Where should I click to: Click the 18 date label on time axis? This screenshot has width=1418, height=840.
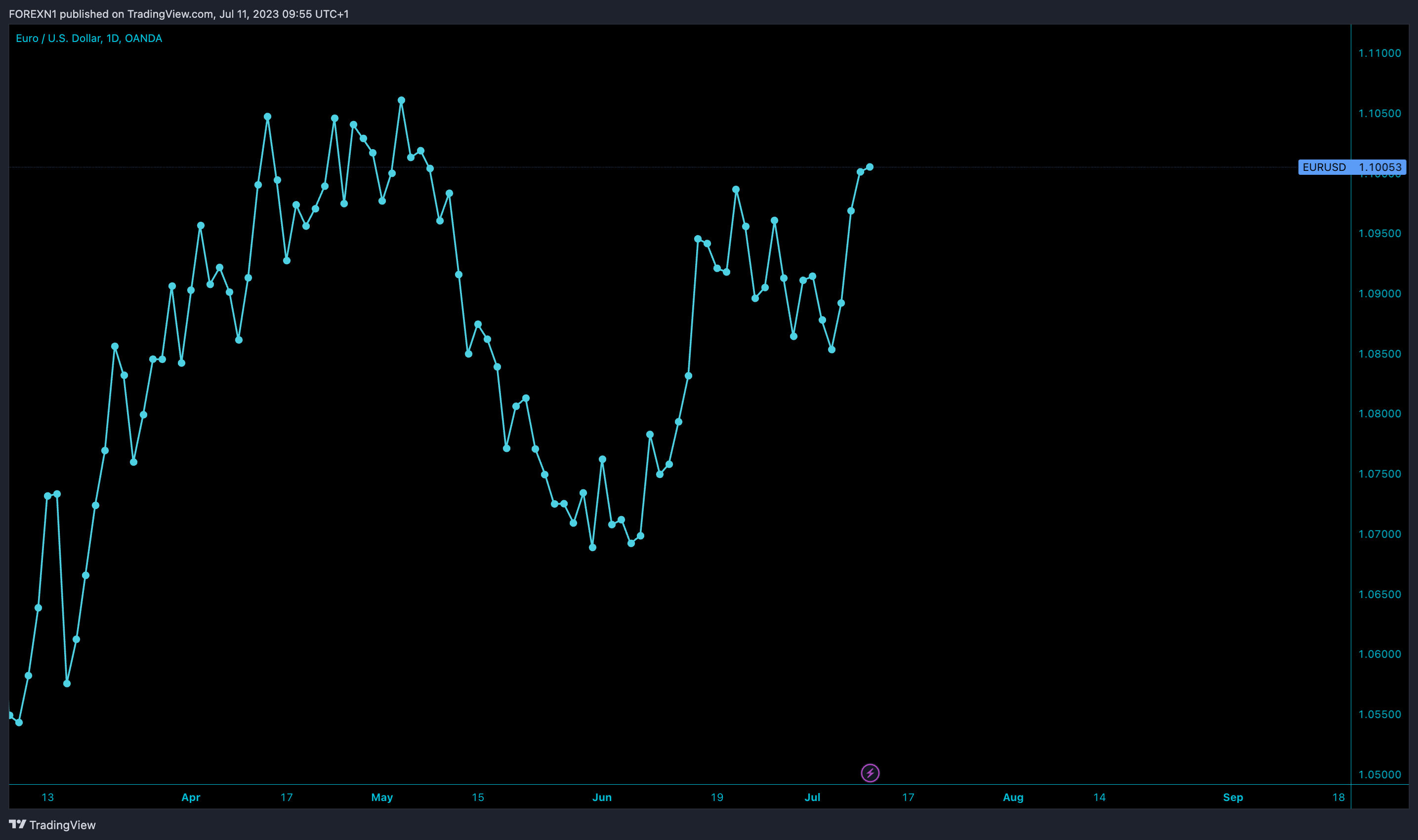(x=1338, y=797)
